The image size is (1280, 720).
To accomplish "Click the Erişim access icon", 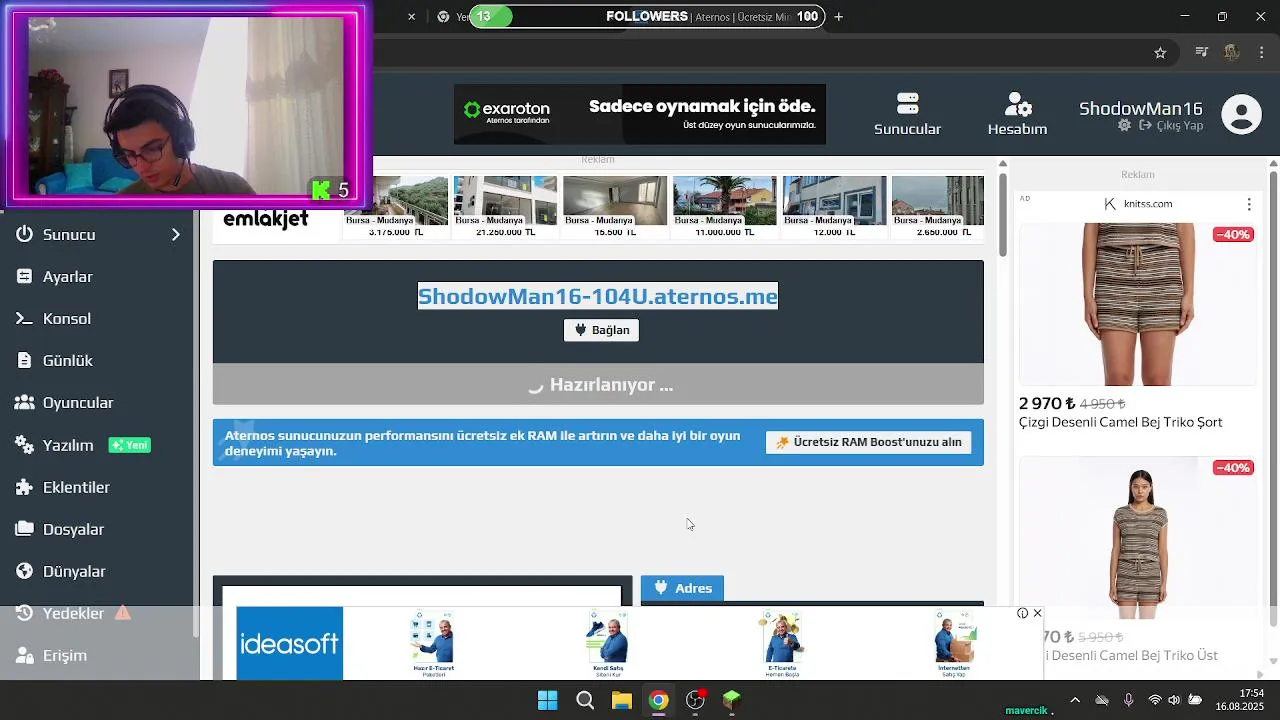I will [25, 655].
